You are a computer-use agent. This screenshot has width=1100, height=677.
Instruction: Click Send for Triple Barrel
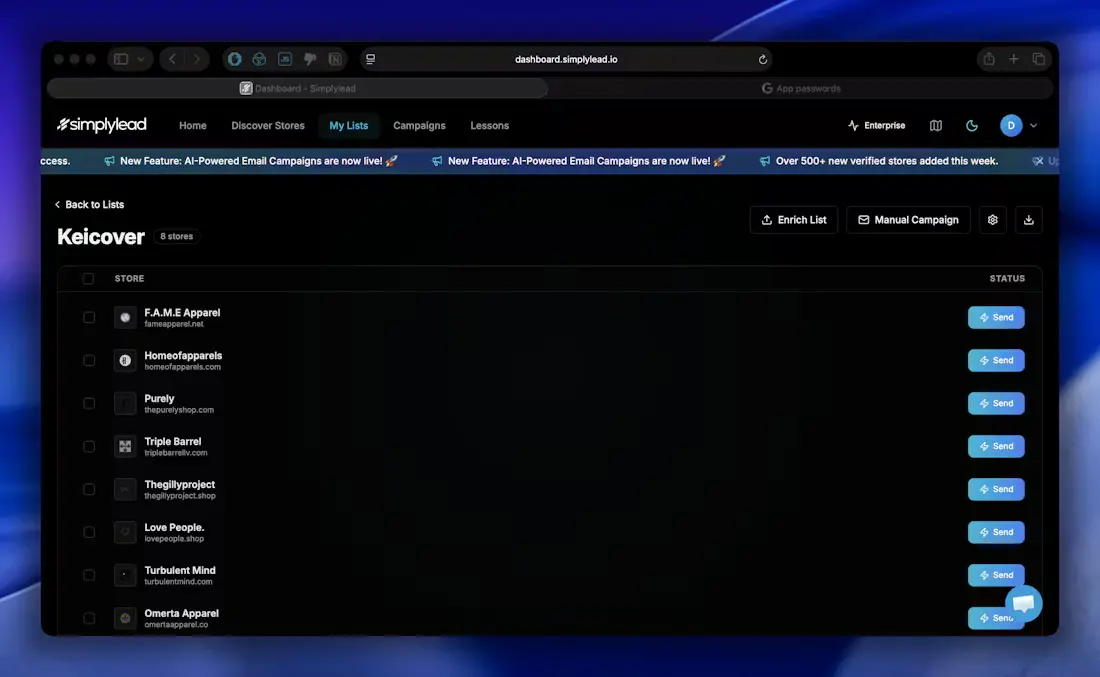(x=996, y=446)
